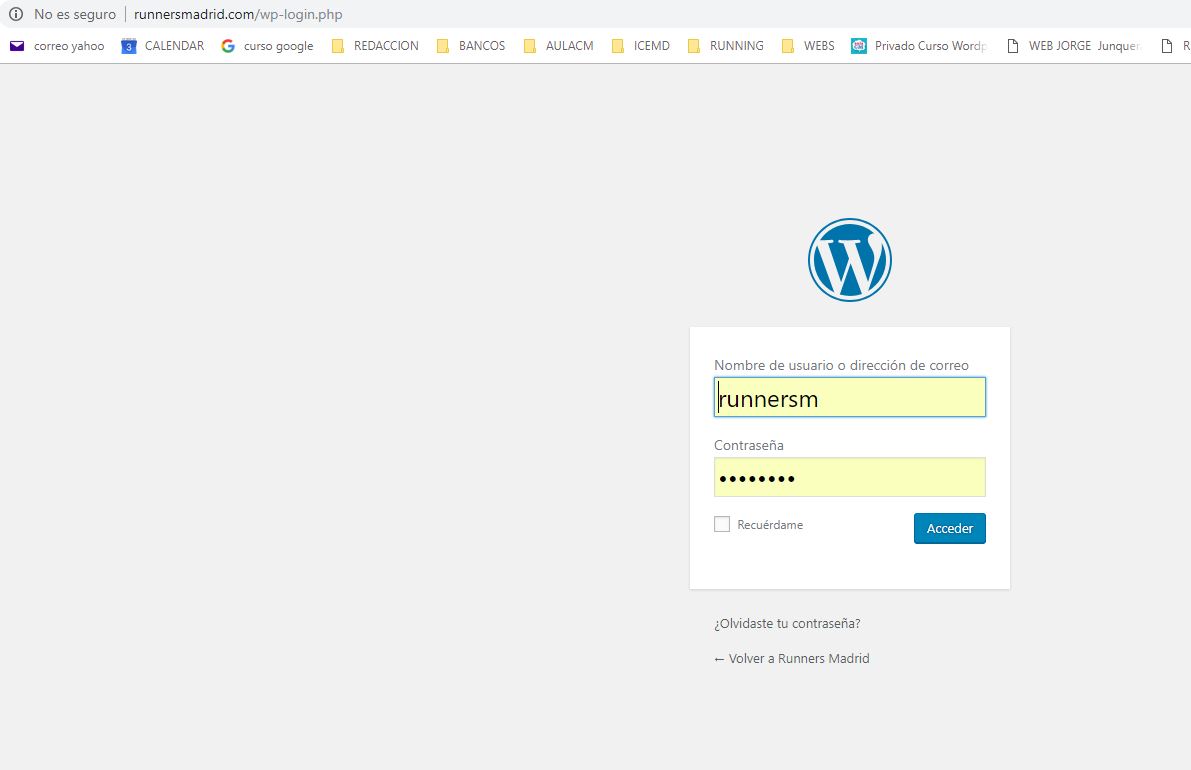Focus the username field containing runnersm

[x=849, y=397]
